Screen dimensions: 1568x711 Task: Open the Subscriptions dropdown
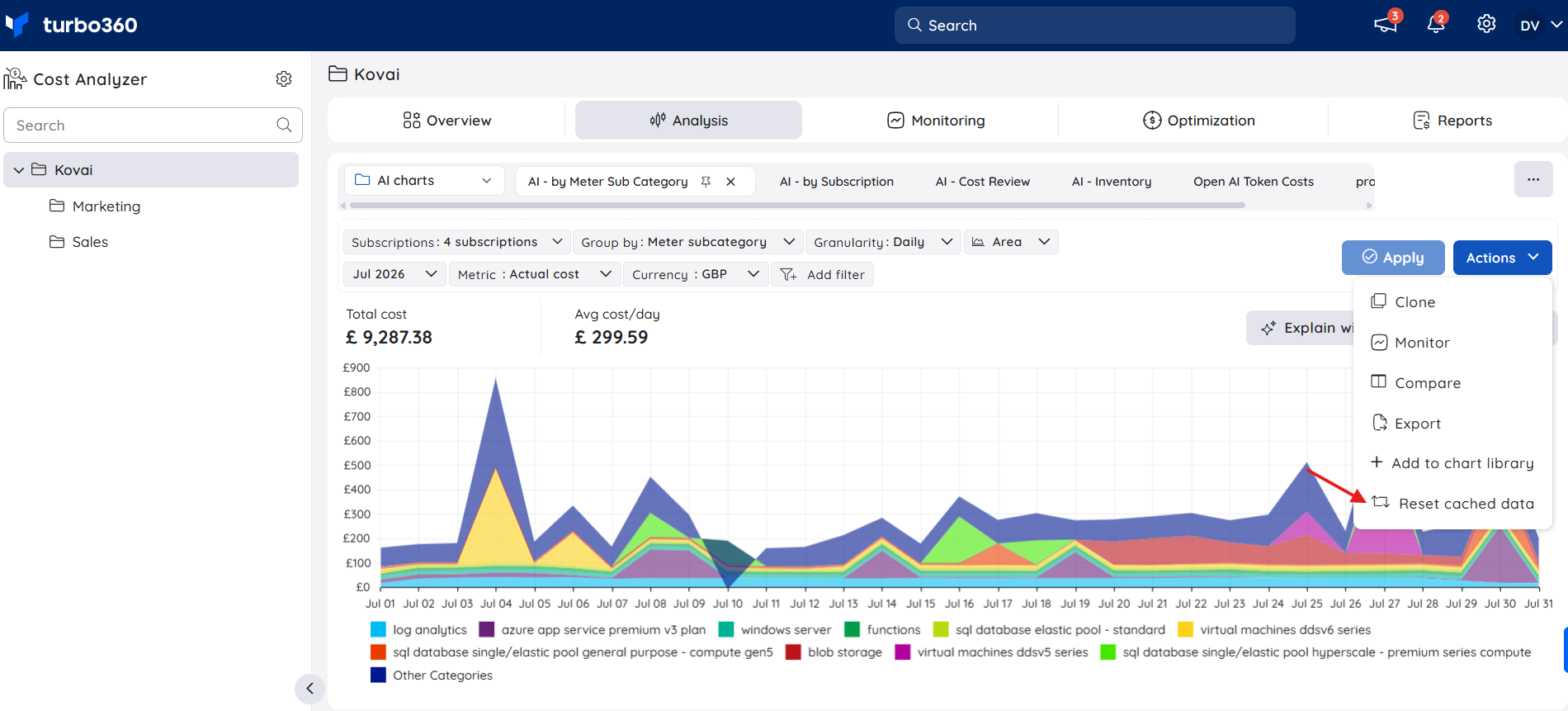click(x=456, y=242)
